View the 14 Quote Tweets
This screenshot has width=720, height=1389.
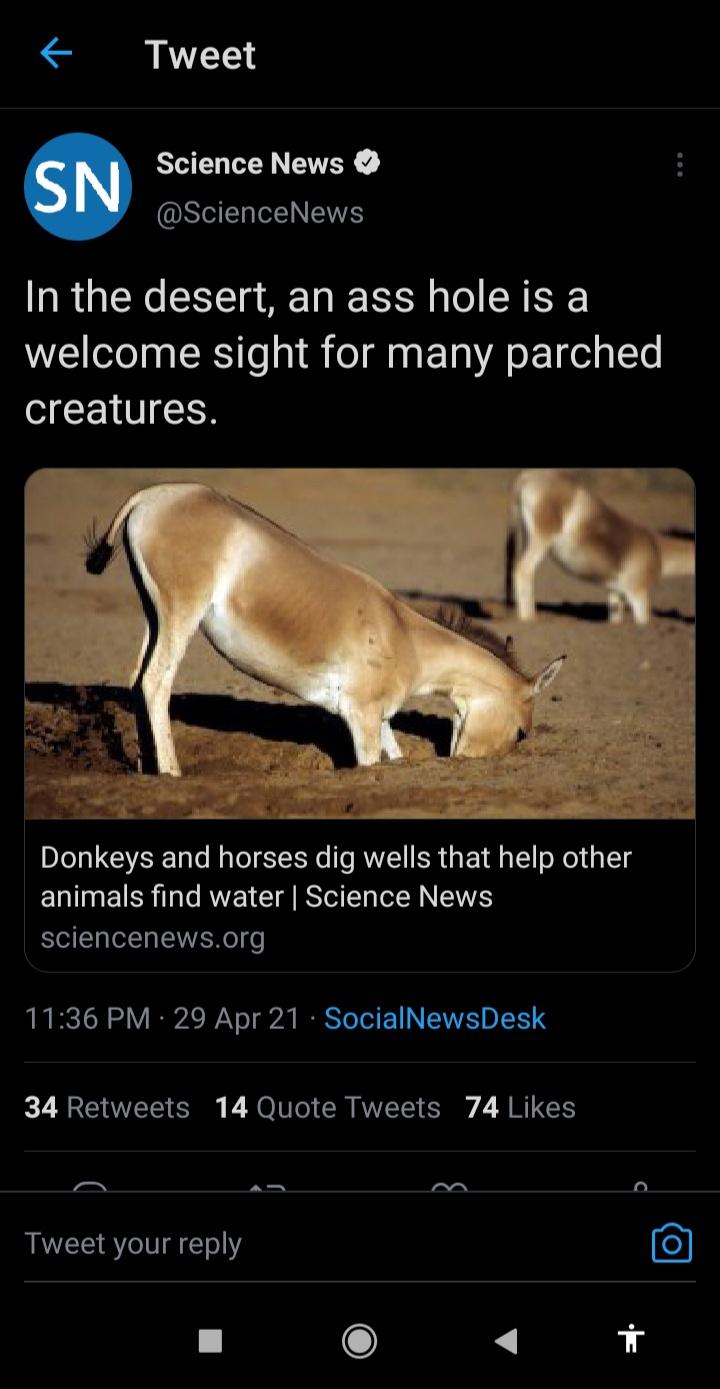tap(327, 1107)
